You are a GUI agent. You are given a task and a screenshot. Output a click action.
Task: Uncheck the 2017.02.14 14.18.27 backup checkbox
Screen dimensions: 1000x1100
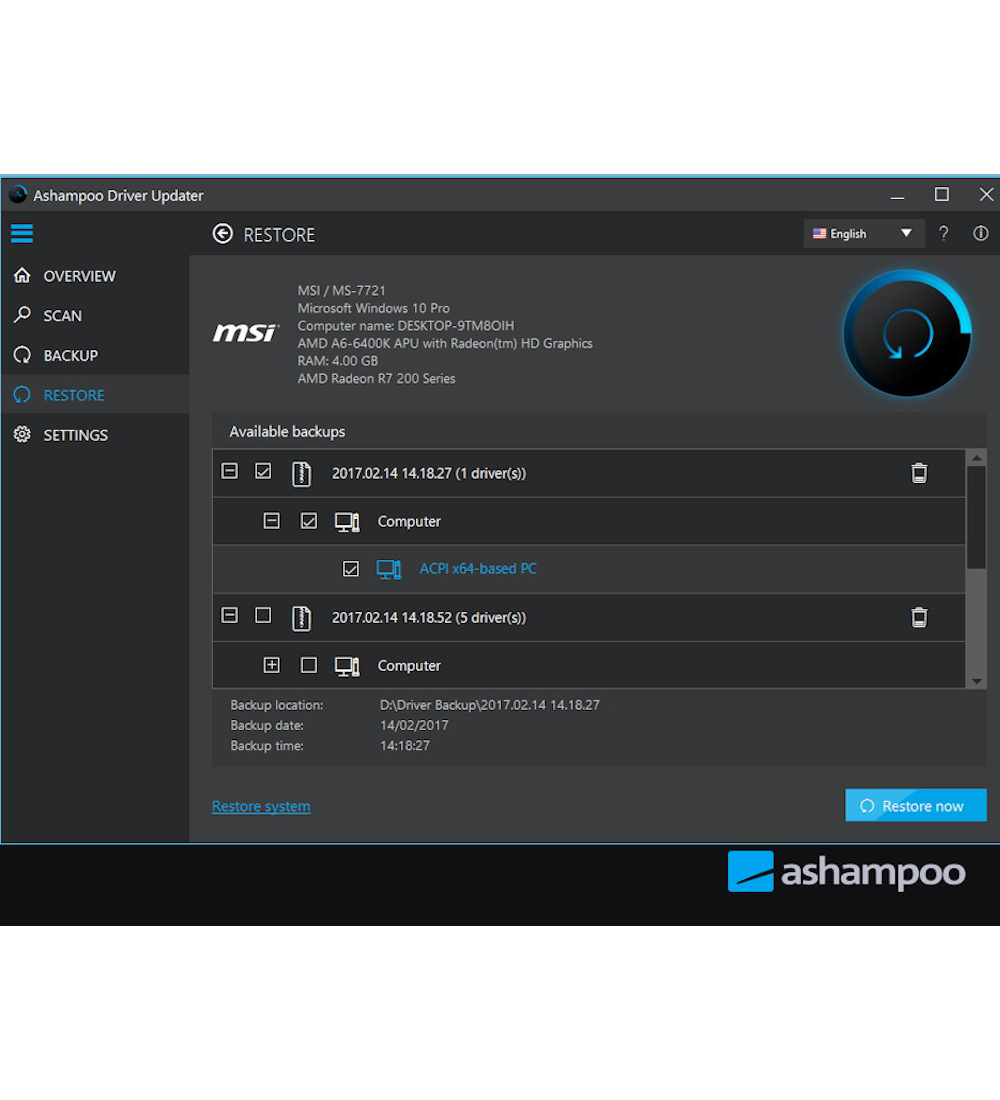pyautogui.click(x=263, y=471)
